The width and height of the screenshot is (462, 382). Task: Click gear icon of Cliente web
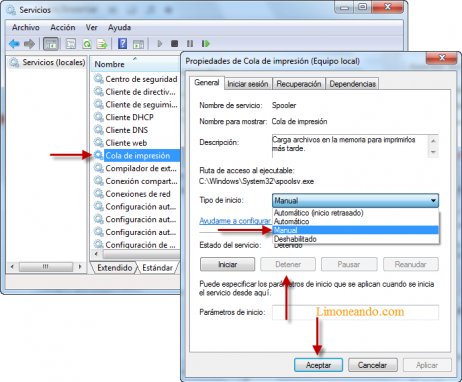[99, 142]
